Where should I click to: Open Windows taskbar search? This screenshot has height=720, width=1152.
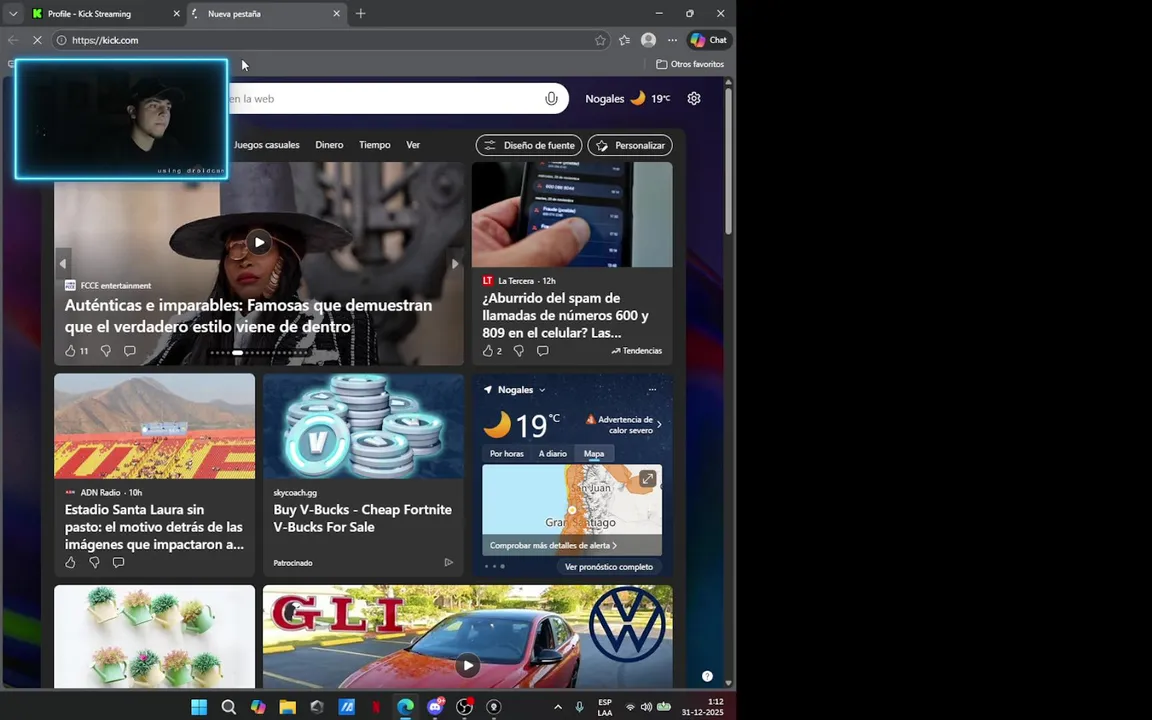(228, 707)
